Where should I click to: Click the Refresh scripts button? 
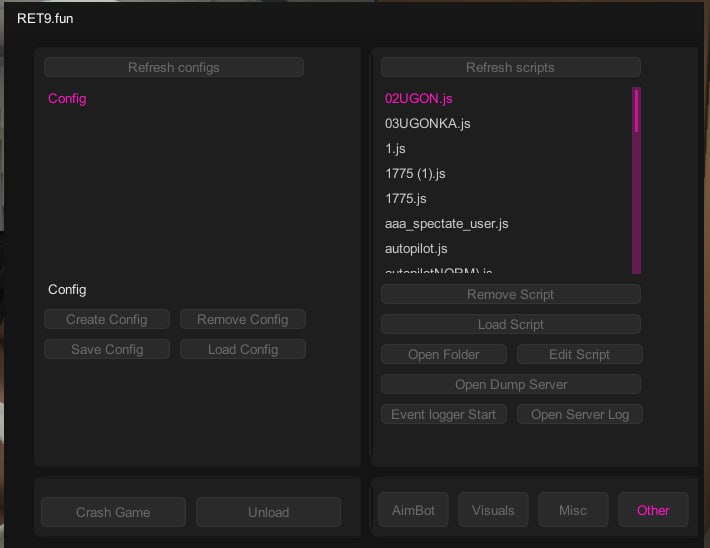coord(510,67)
